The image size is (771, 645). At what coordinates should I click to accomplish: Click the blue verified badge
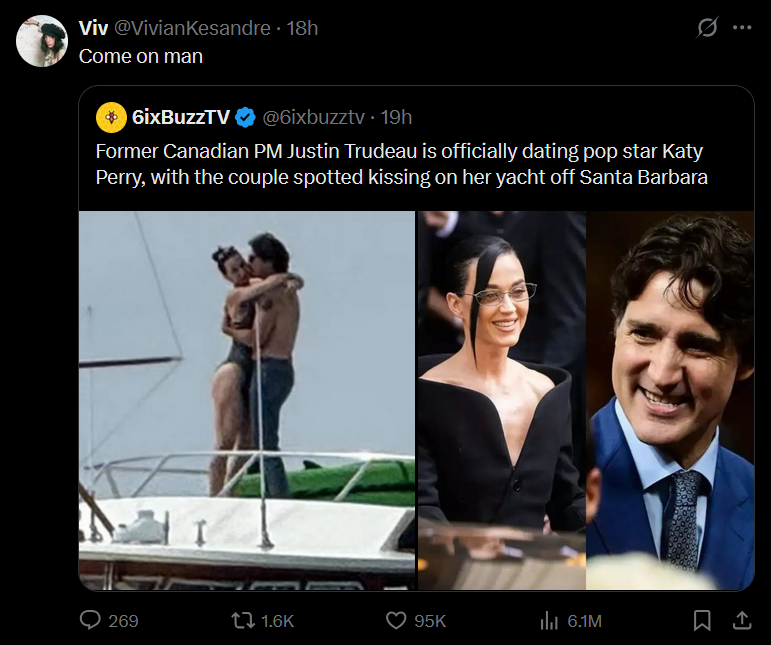coord(245,117)
